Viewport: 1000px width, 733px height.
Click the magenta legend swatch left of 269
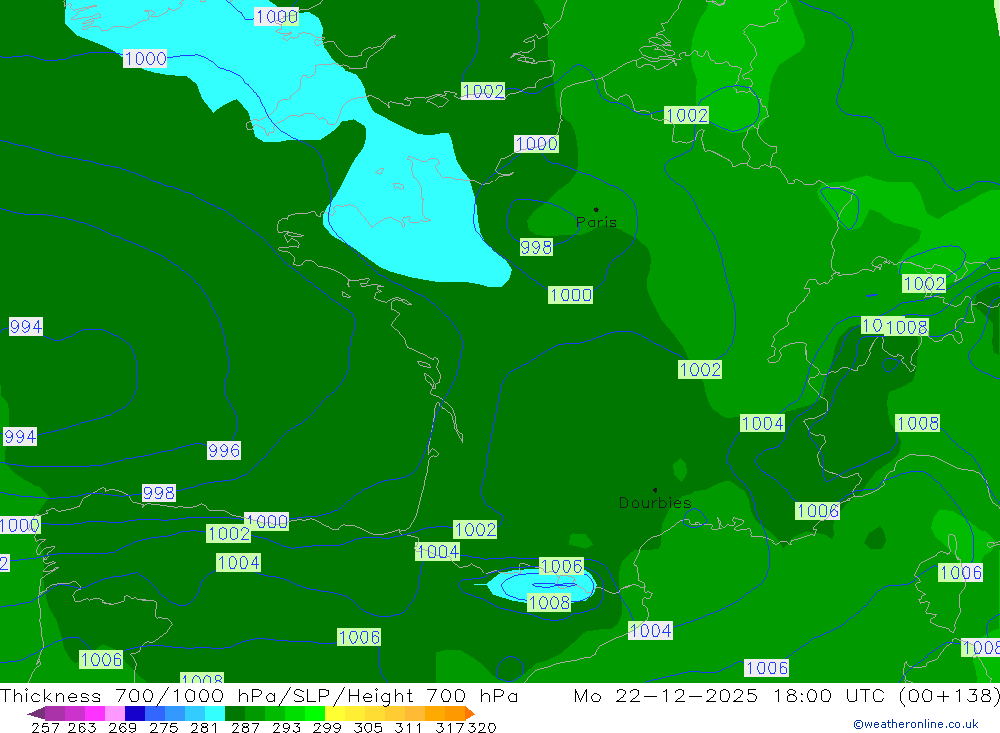click(93, 713)
